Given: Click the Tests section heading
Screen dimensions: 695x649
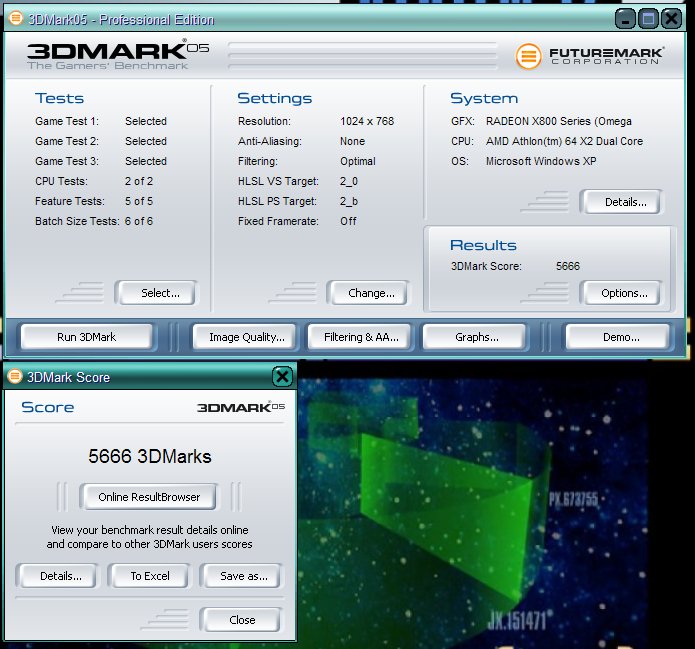Looking at the screenshot, I should (x=59, y=98).
